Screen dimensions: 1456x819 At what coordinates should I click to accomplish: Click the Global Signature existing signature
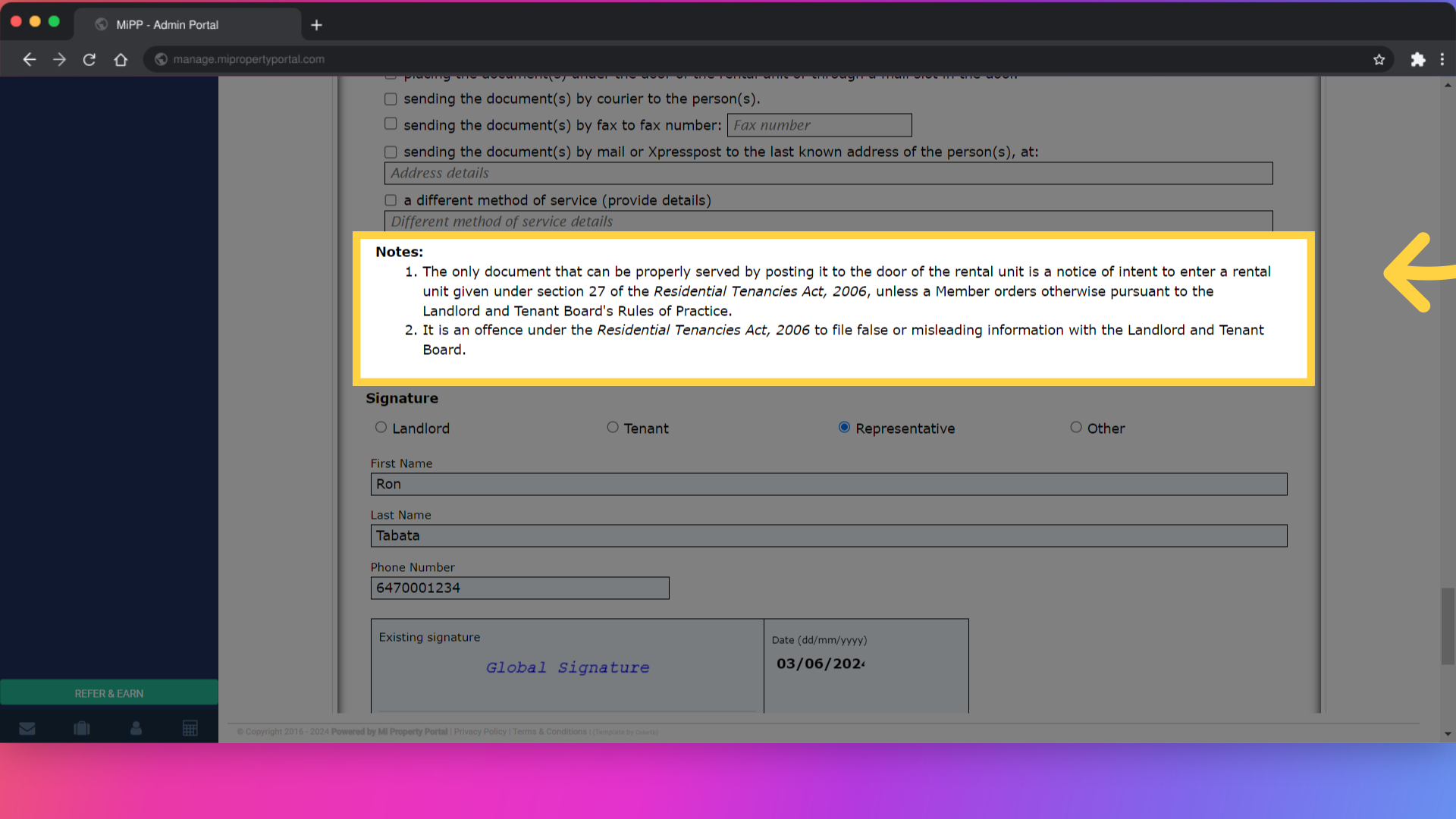(567, 667)
